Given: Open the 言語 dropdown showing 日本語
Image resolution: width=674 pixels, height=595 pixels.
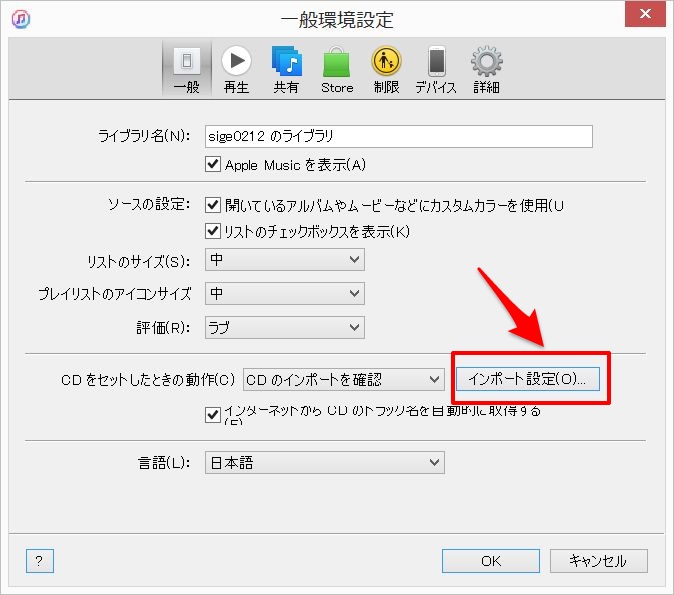Looking at the screenshot, I should click(325, 463).
